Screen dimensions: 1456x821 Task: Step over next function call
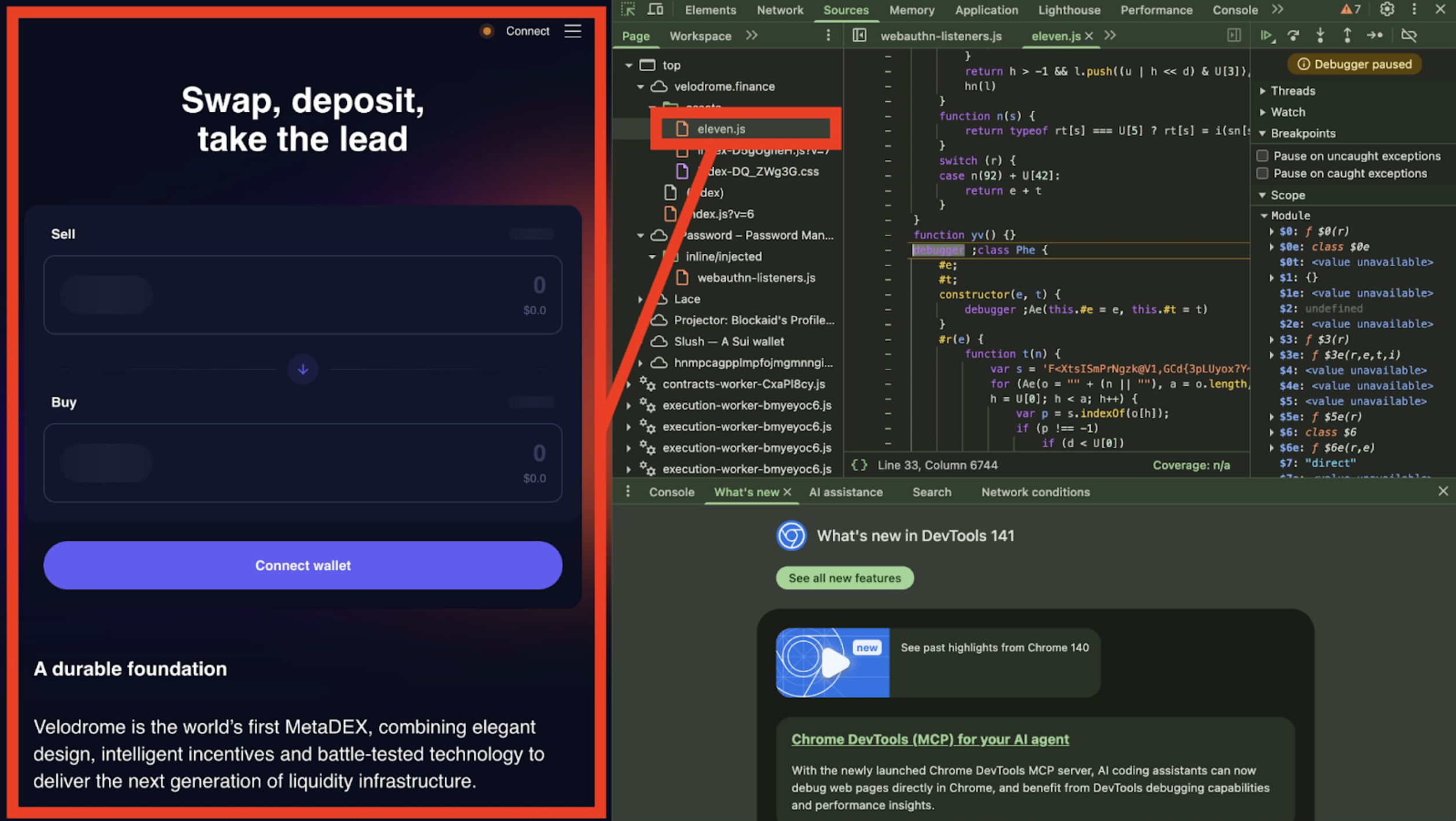tap(1293, 36)
